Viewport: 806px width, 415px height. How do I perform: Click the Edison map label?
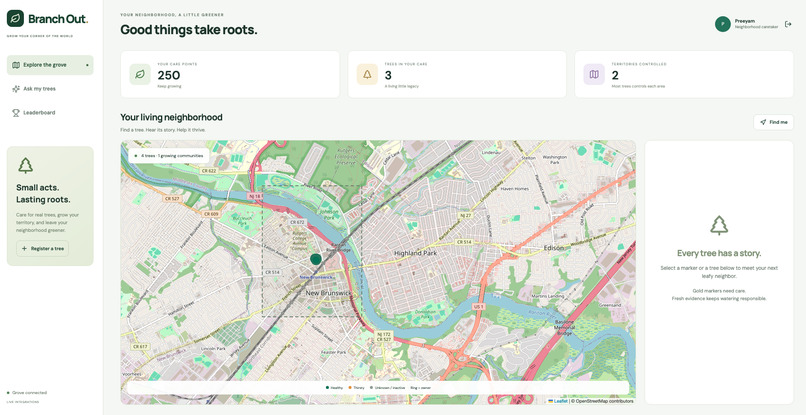(x=554, y=248)
